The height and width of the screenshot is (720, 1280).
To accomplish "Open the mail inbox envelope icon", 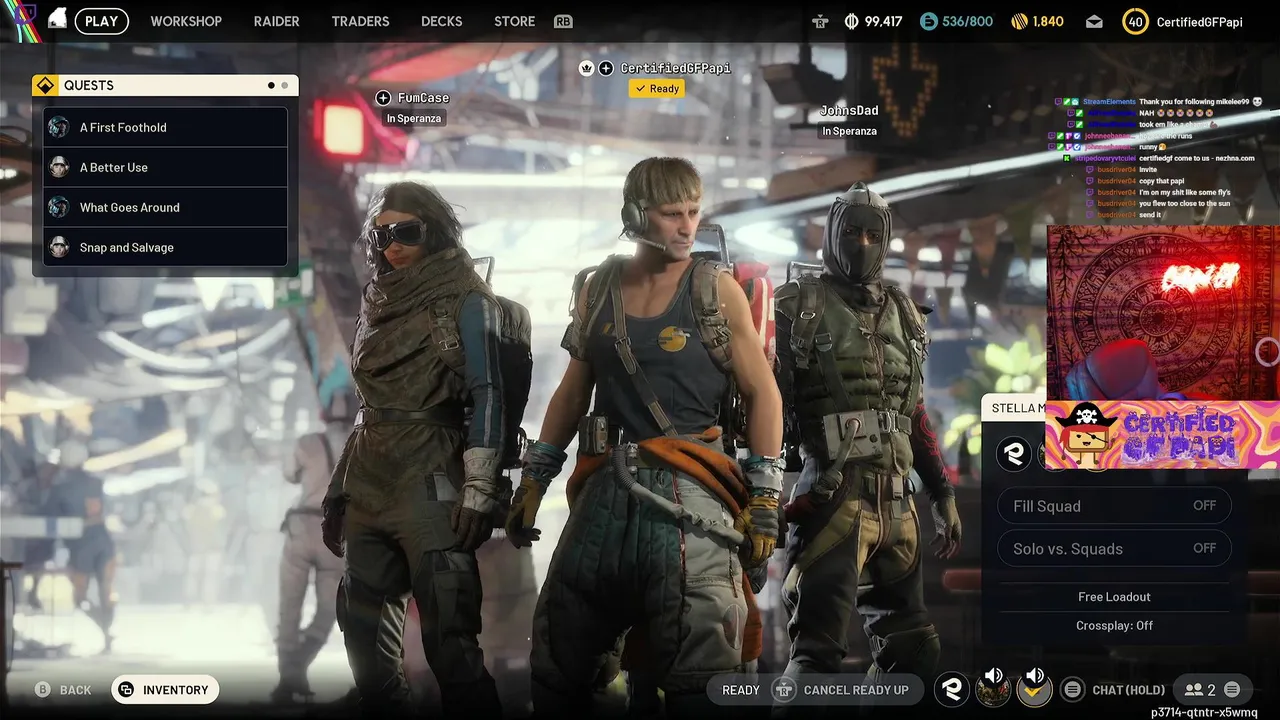I will tap(1094, 21).
